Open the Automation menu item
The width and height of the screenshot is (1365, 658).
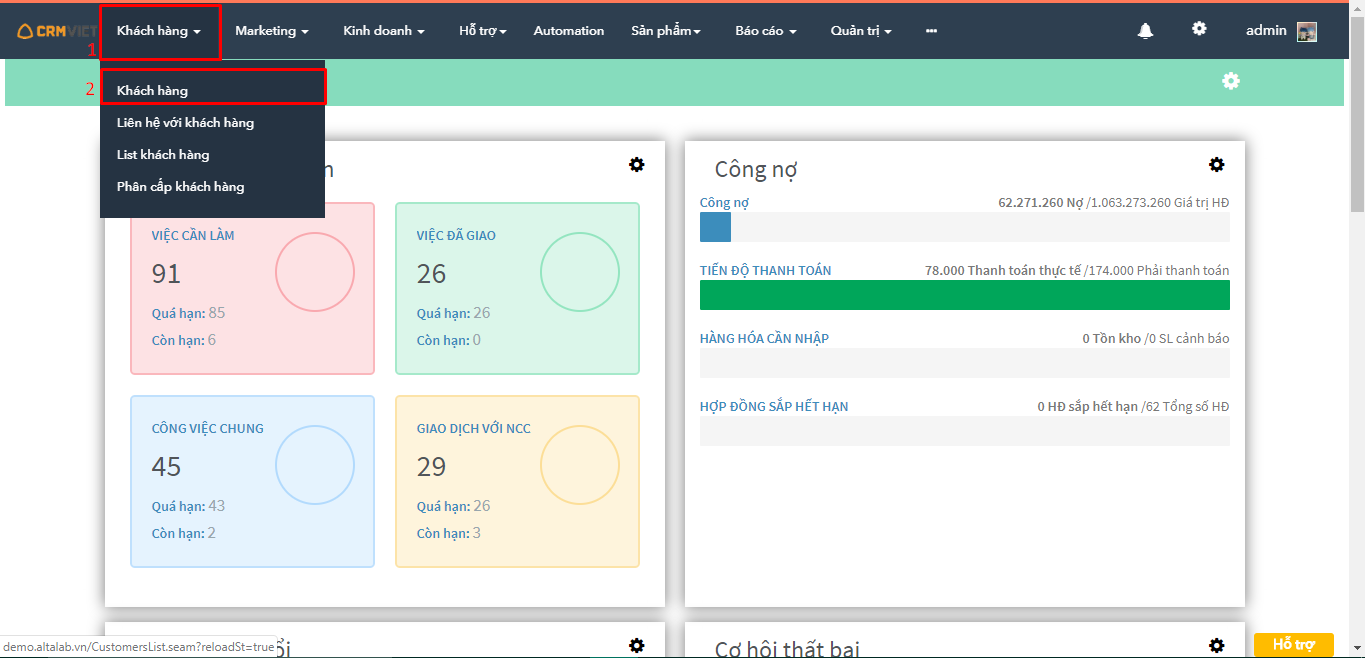click(x=569, y=31)
